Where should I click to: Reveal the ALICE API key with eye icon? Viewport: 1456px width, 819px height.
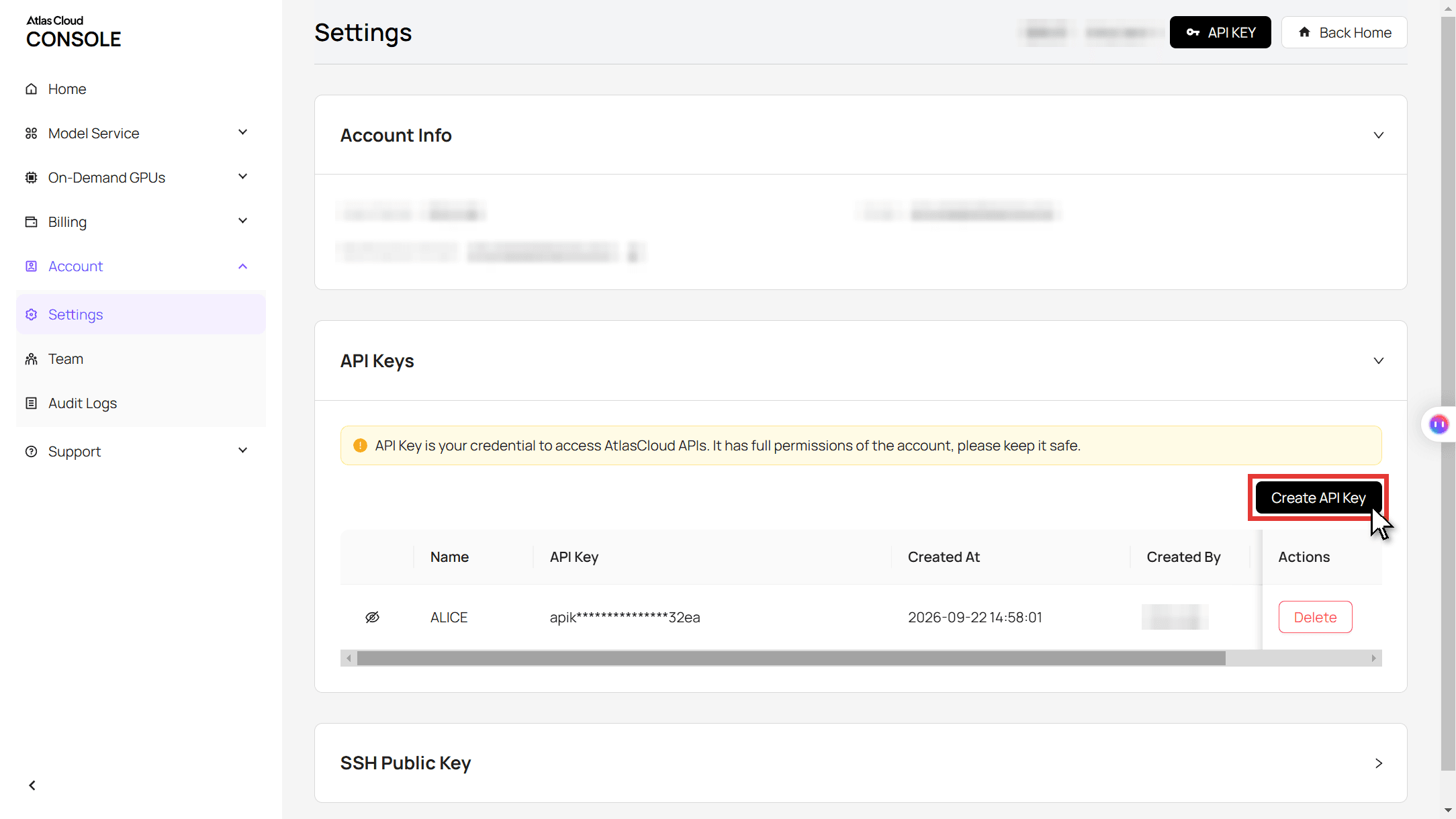pyautogui.click(x=372, y=617)
